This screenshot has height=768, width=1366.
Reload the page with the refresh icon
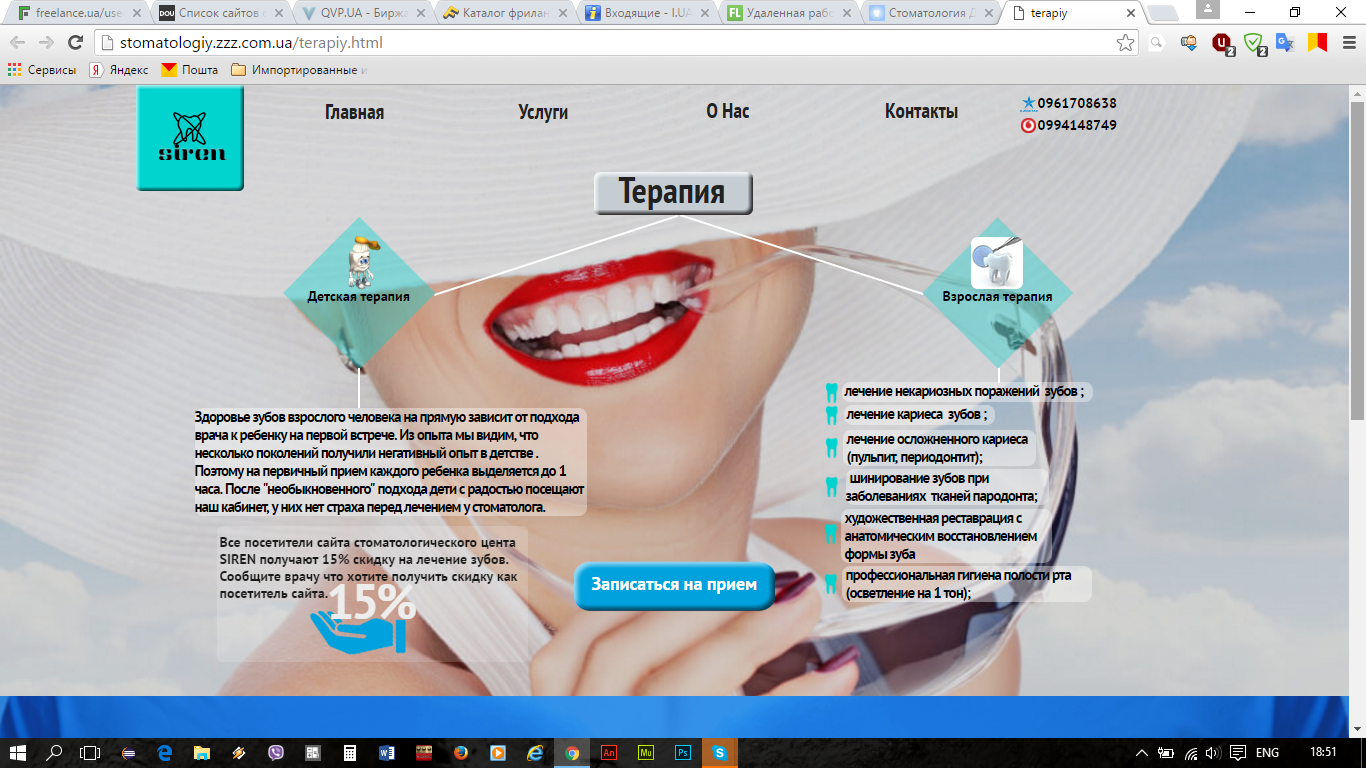75,43
